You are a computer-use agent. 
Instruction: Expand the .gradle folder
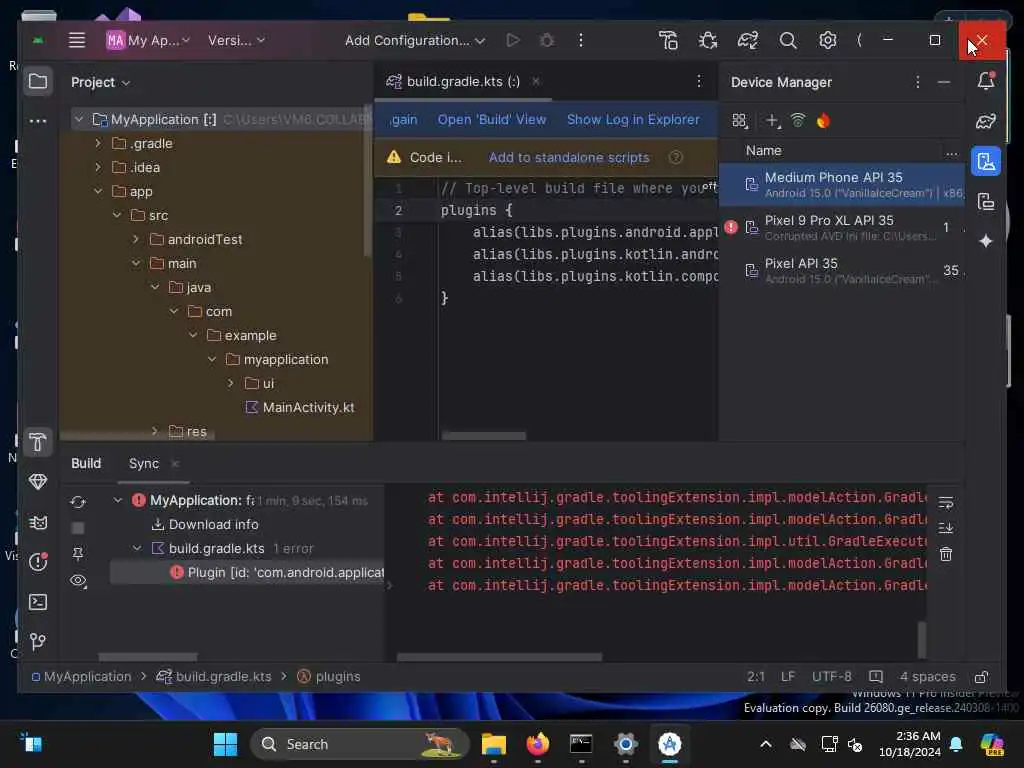98,143
